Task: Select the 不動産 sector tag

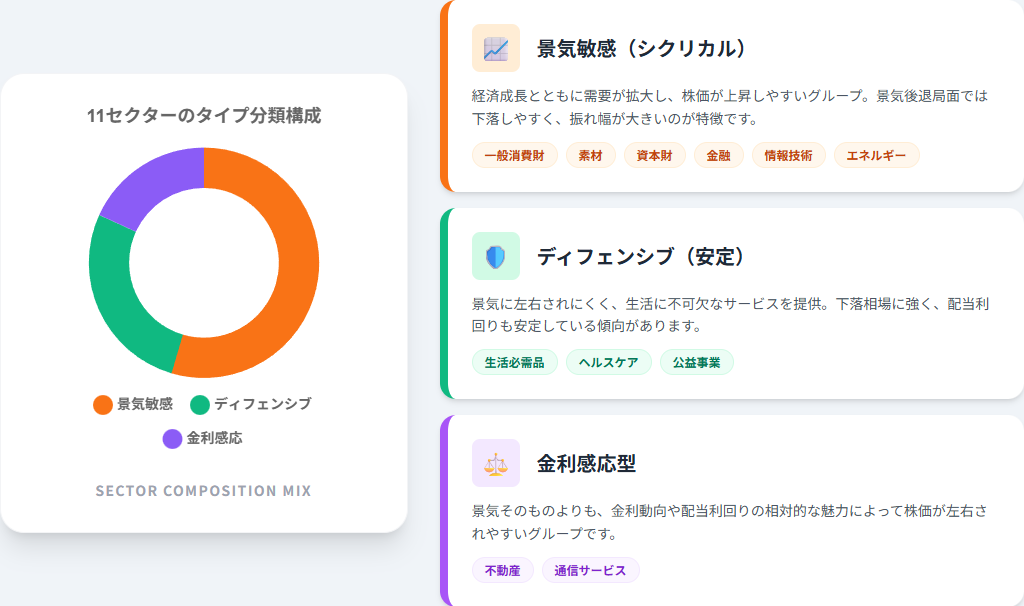Action: click(502, 570)
